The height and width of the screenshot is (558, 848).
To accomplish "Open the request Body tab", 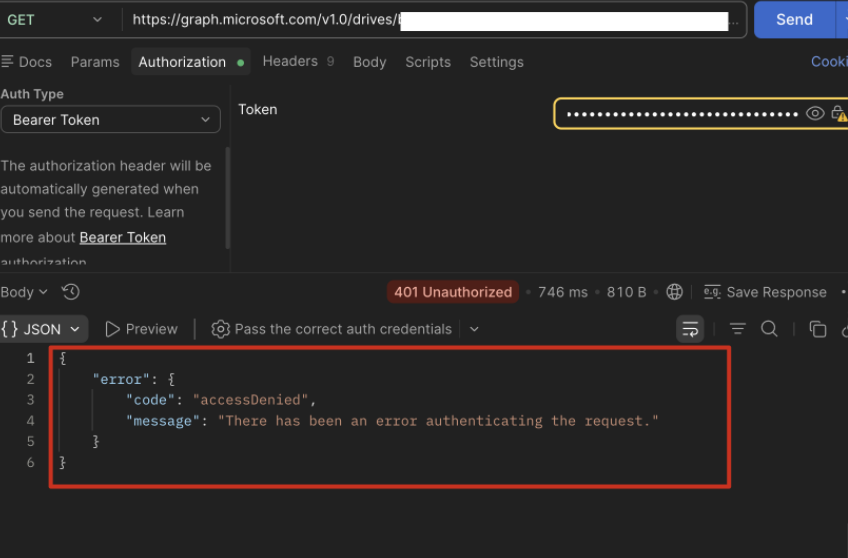I will [369, 62].
